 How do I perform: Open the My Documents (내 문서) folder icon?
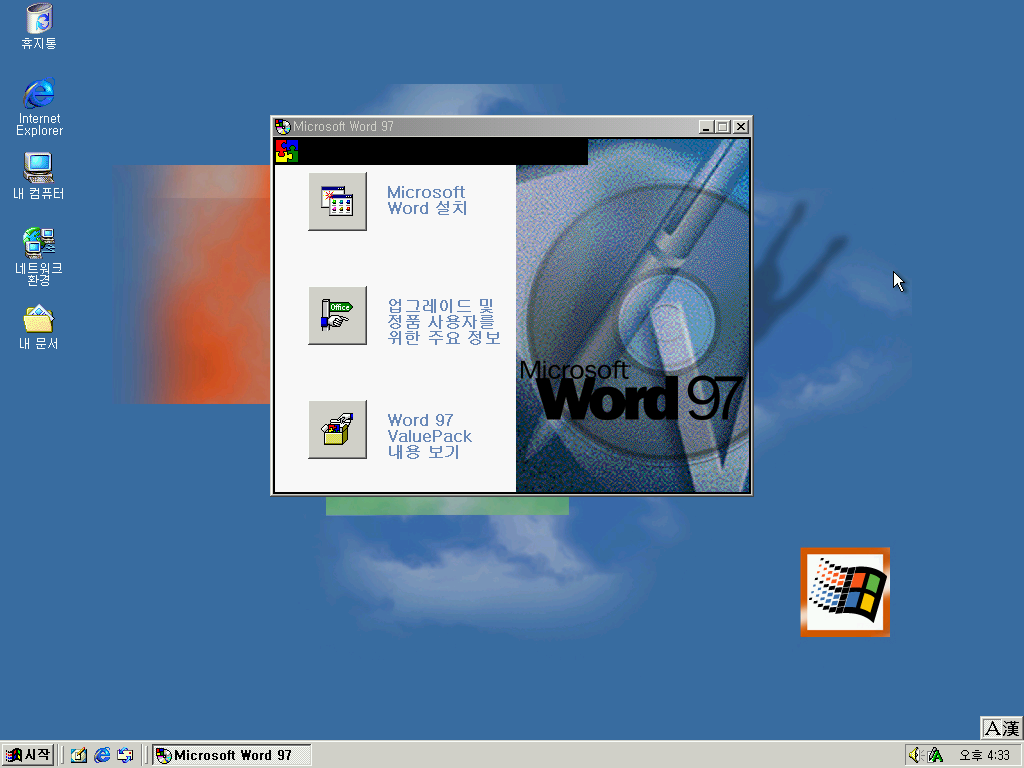[x=39, y=327]
